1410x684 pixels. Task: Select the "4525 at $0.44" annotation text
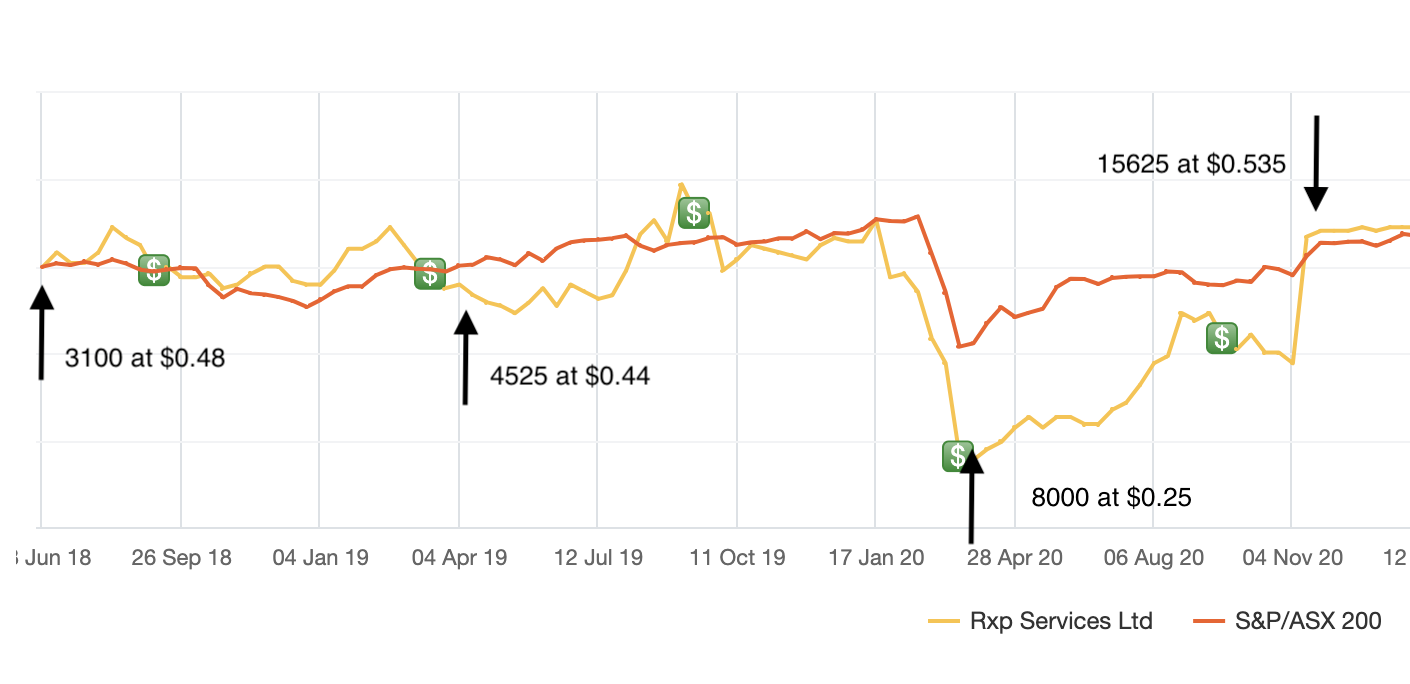pyautogui.click(x=570, y=376)
